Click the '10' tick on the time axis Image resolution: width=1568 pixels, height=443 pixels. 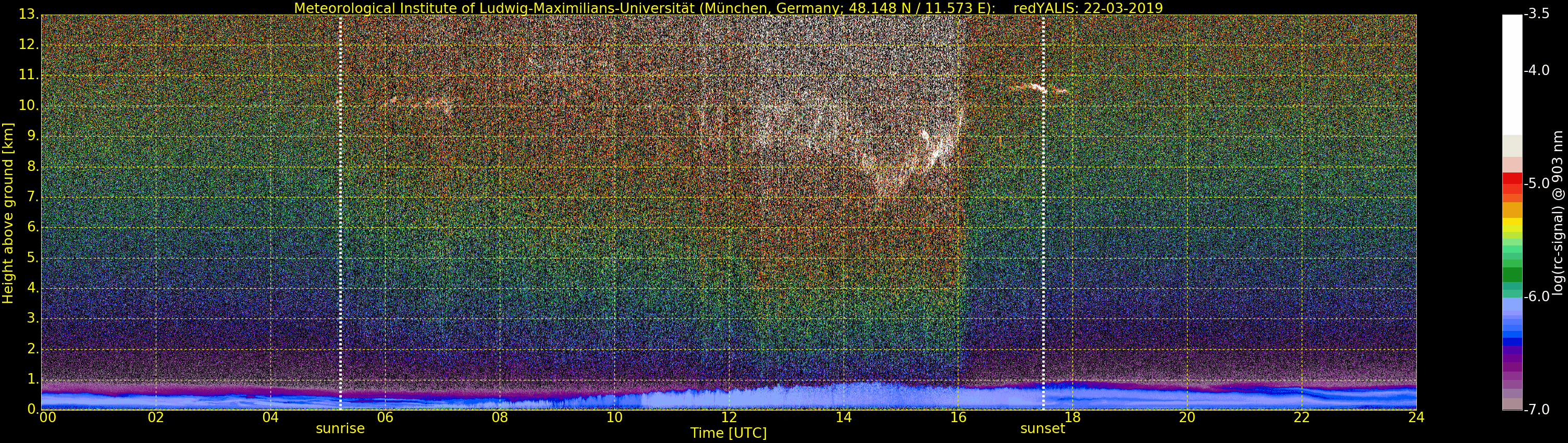(x=614, y=417)
